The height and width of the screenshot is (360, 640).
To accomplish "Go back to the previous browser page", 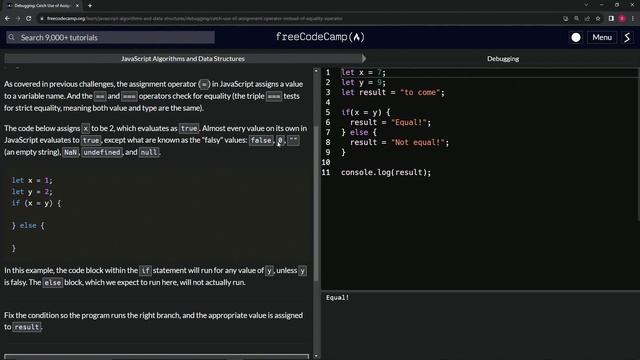I will click(x=7, y=18).
